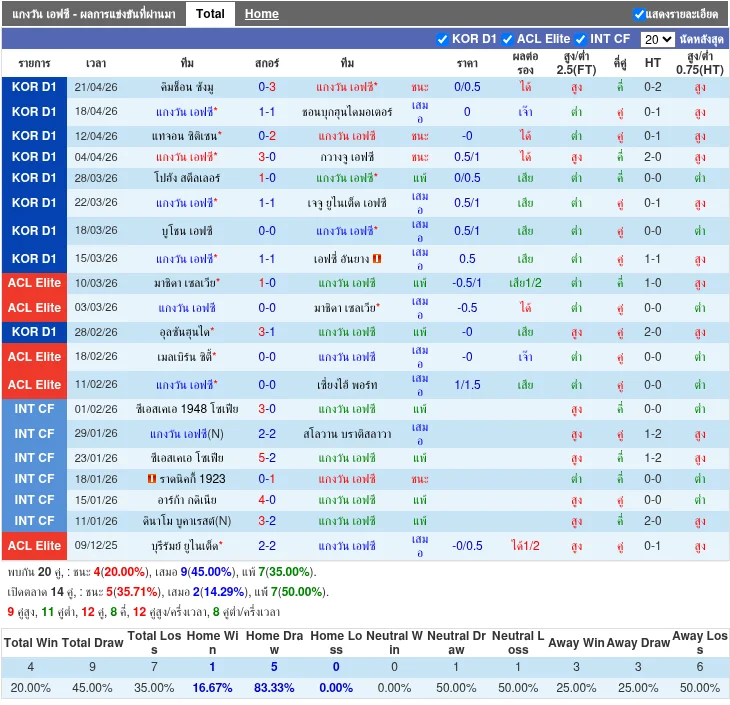This screenshot has width=730, height=705.
Task: Uncheck the ACL Elite filter checkbox
Action: click(507, 39)
